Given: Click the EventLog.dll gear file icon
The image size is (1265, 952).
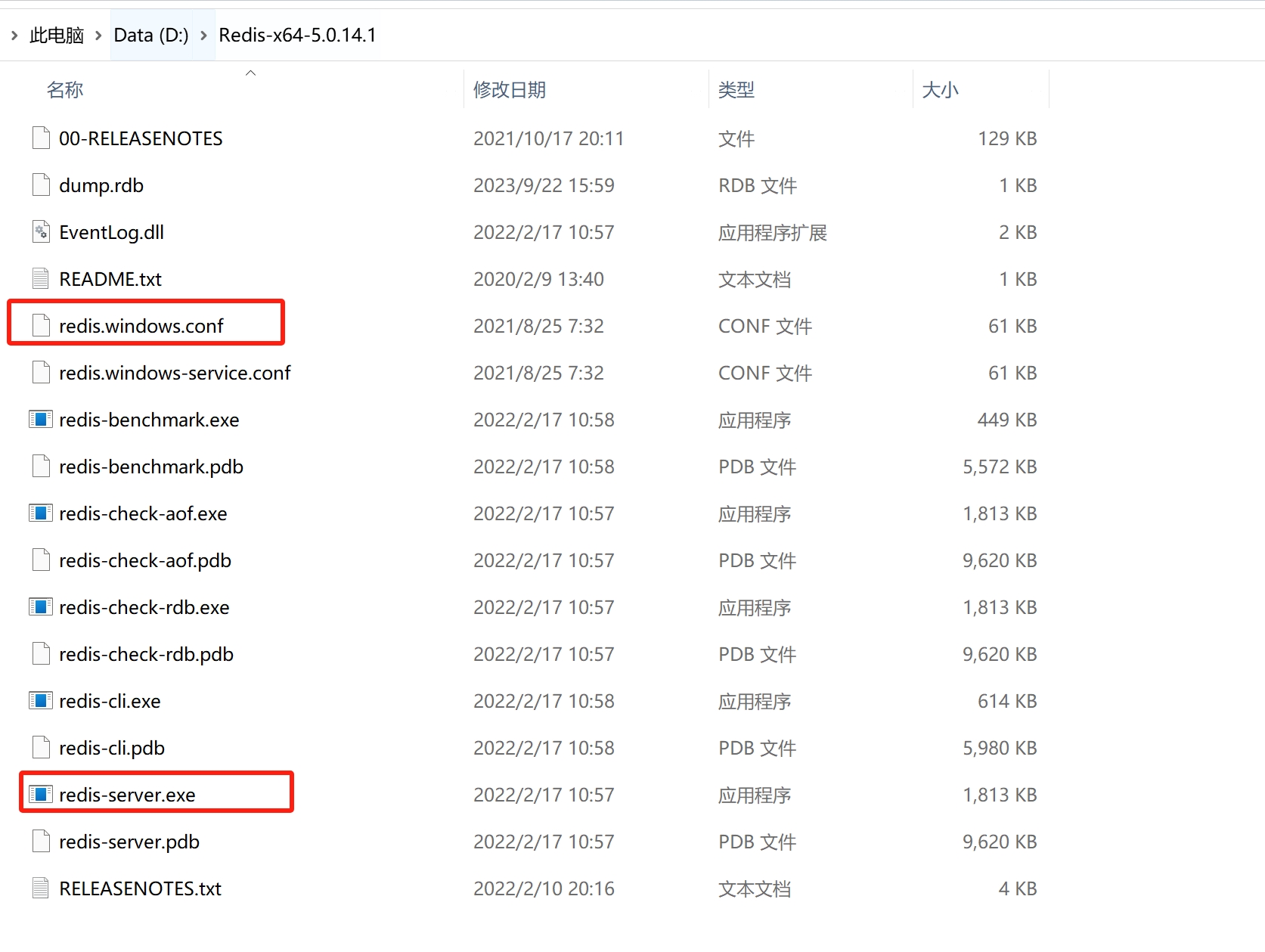Looking at the screenshot, I should [x=41, y=231].
